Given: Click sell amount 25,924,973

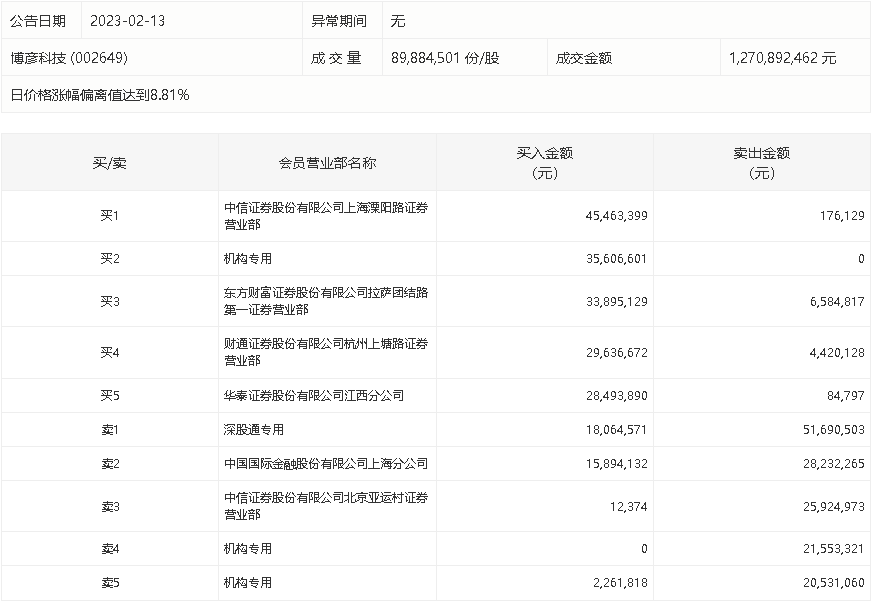Looking at the screenshot, I should (x=834, y=507).
